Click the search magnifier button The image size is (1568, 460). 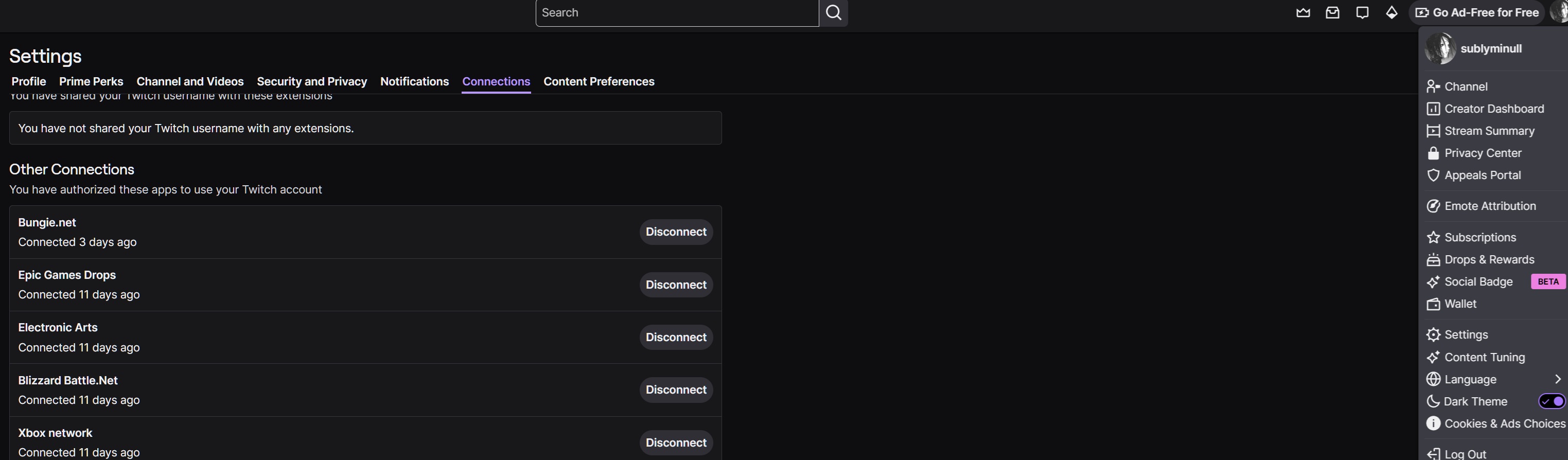click(833, 13)
